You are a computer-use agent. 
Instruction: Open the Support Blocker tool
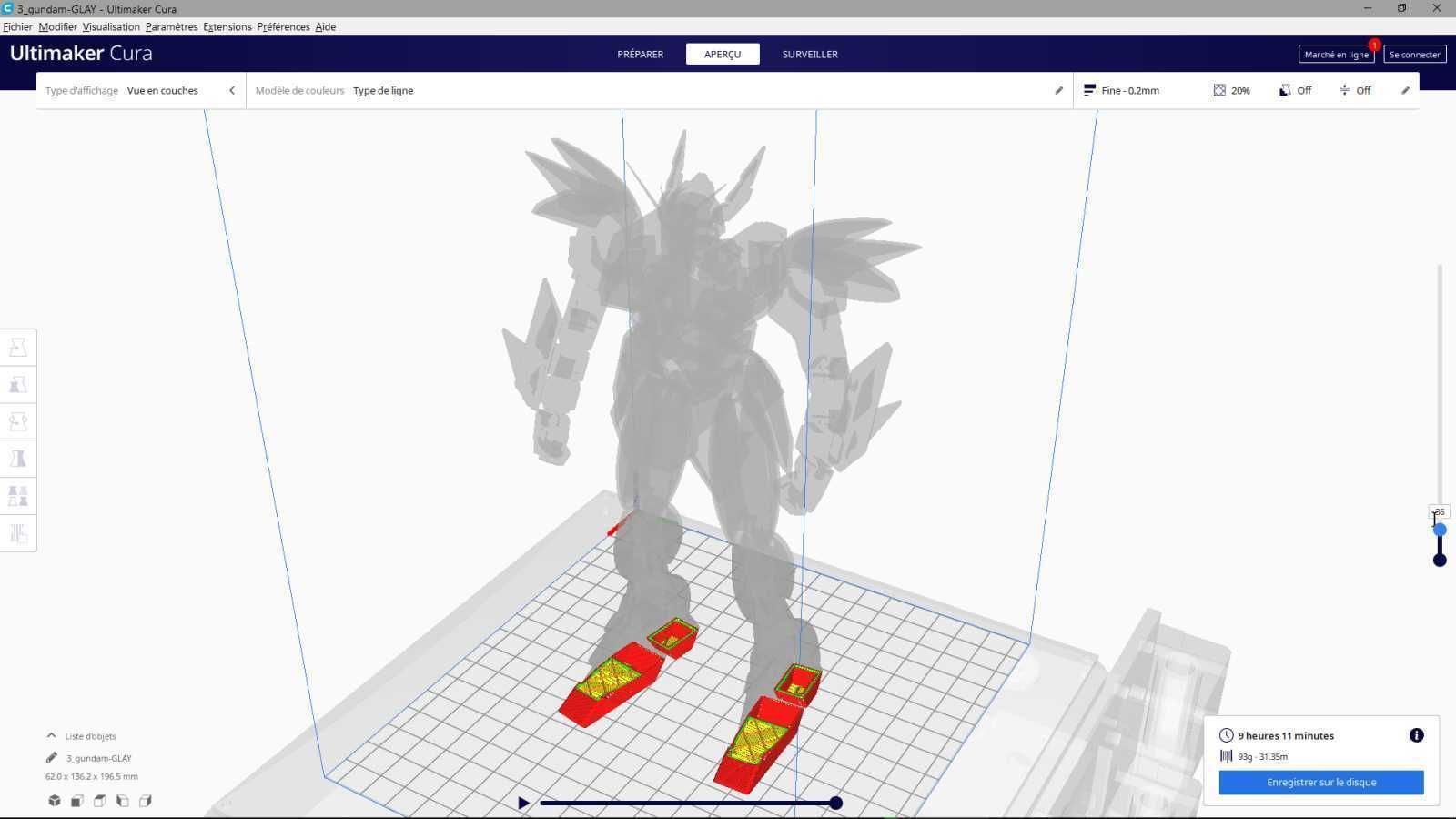point(18,534)
